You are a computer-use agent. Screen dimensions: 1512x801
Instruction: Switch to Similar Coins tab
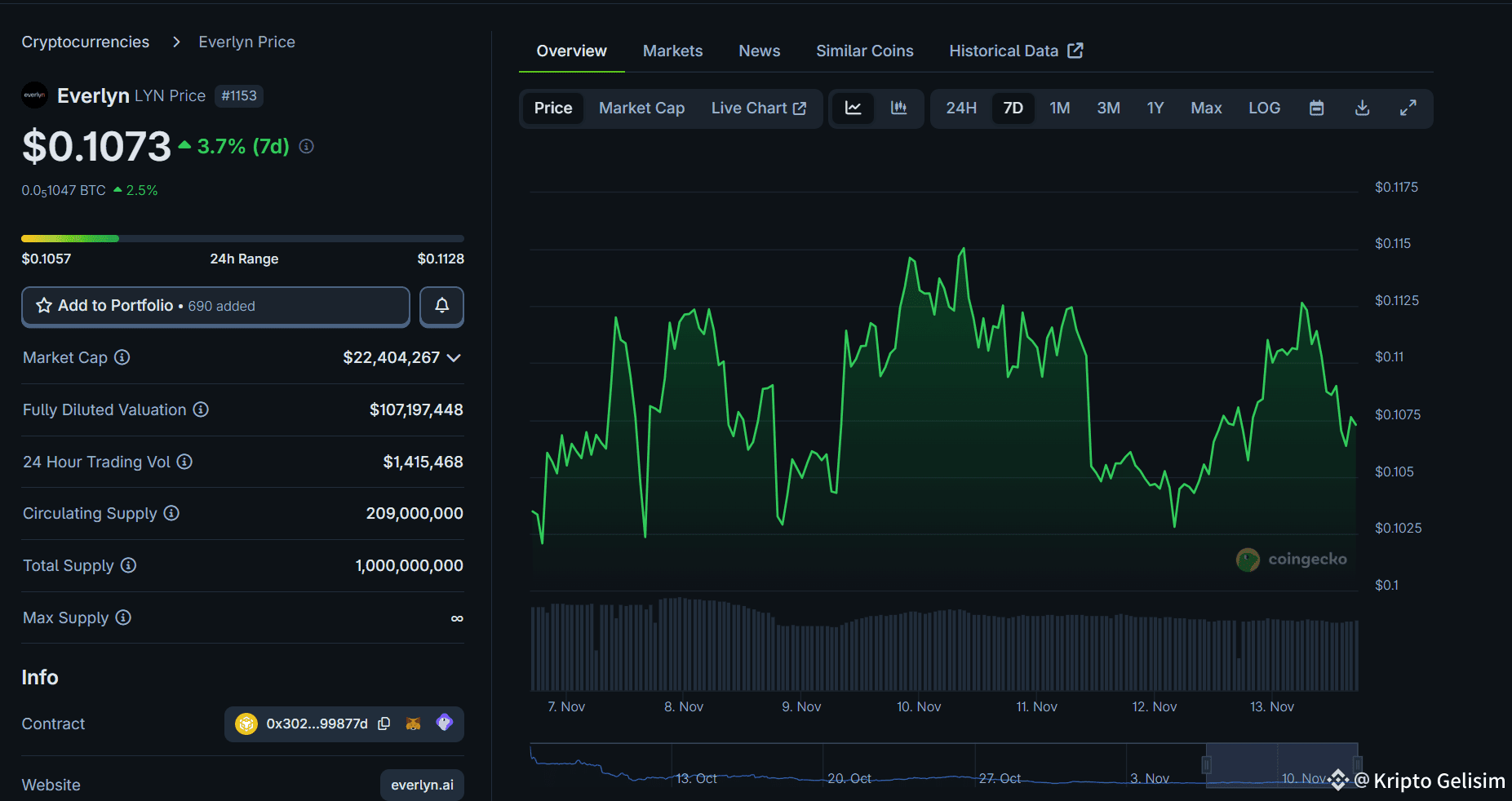point(864,51)
